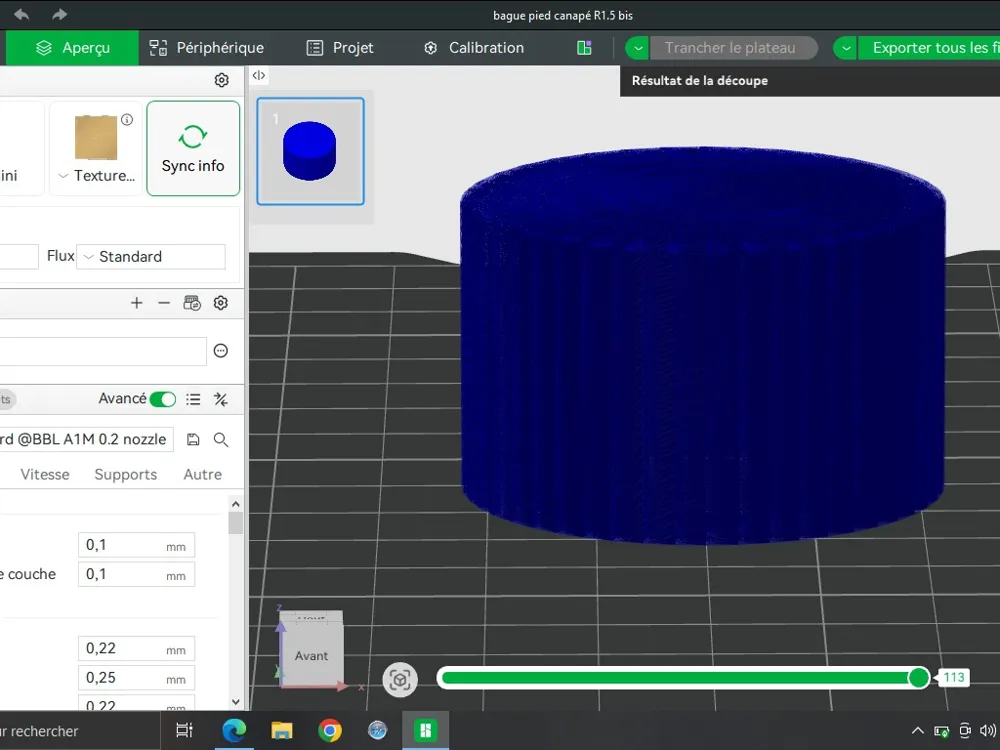Click the save preset icon

[193, 439]
